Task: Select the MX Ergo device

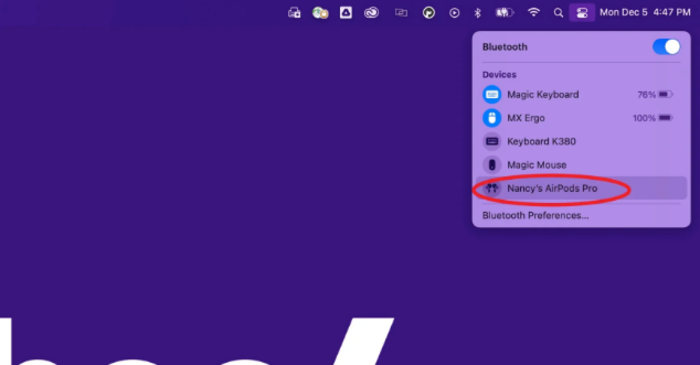Action: click(x=581, y=118)
